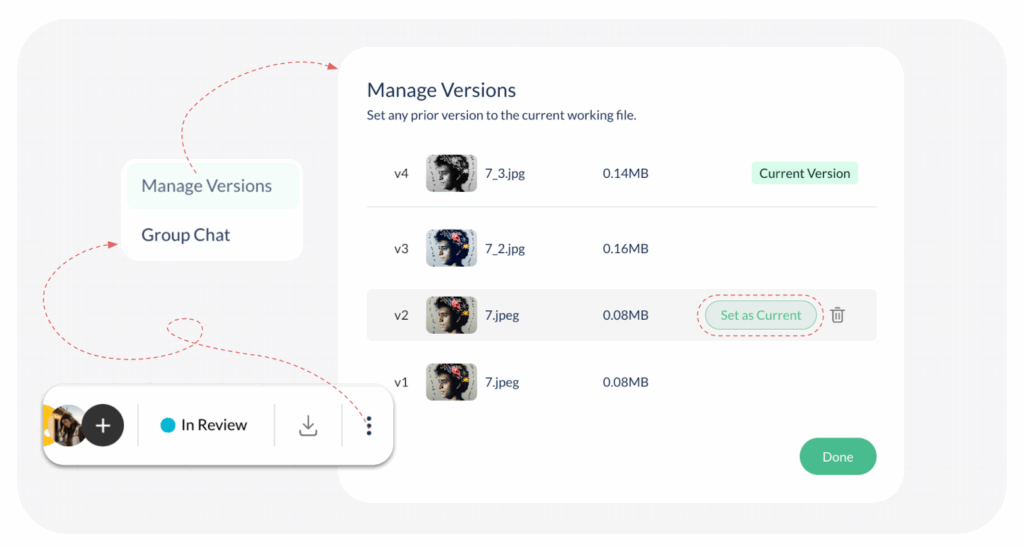Click the blue In Review status dot

click(x=168, y=425)
